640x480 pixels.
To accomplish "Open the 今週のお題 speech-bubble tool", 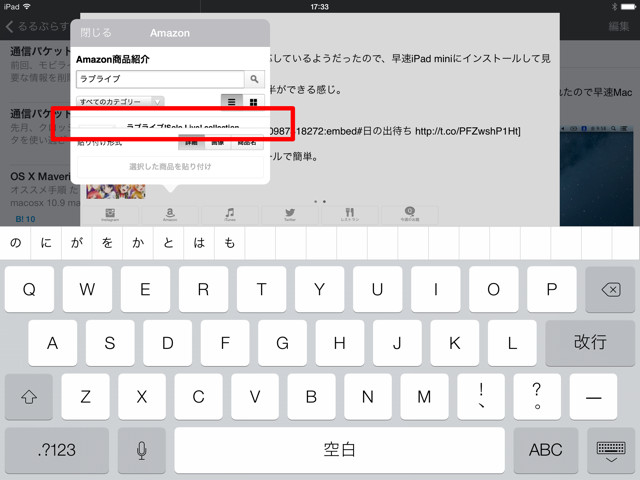I will (410, 215).
